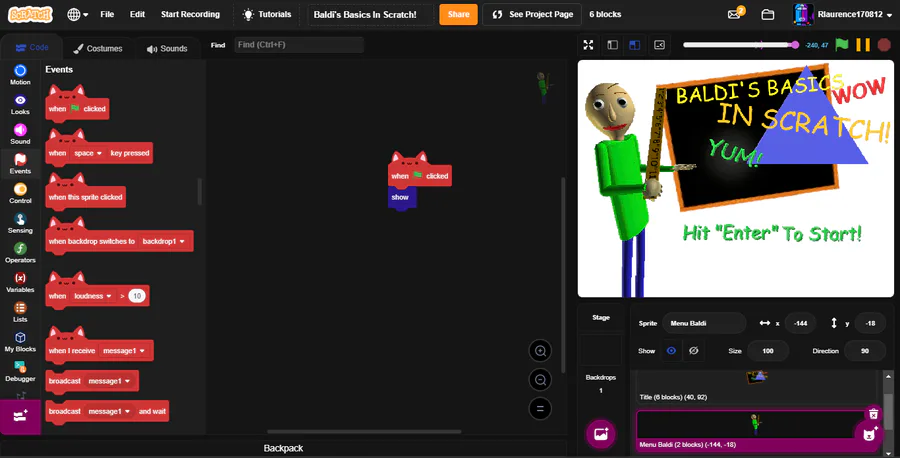Click the Add Extension button
The height and width of the screenshot is (458, 900).
[20, 416]
